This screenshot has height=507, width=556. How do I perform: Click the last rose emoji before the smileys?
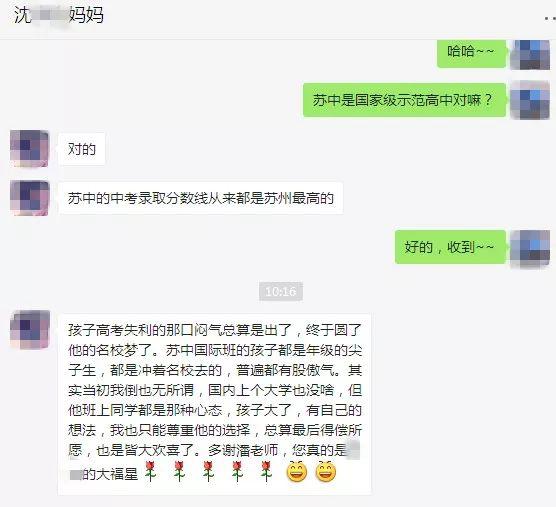tap(266, 472)
